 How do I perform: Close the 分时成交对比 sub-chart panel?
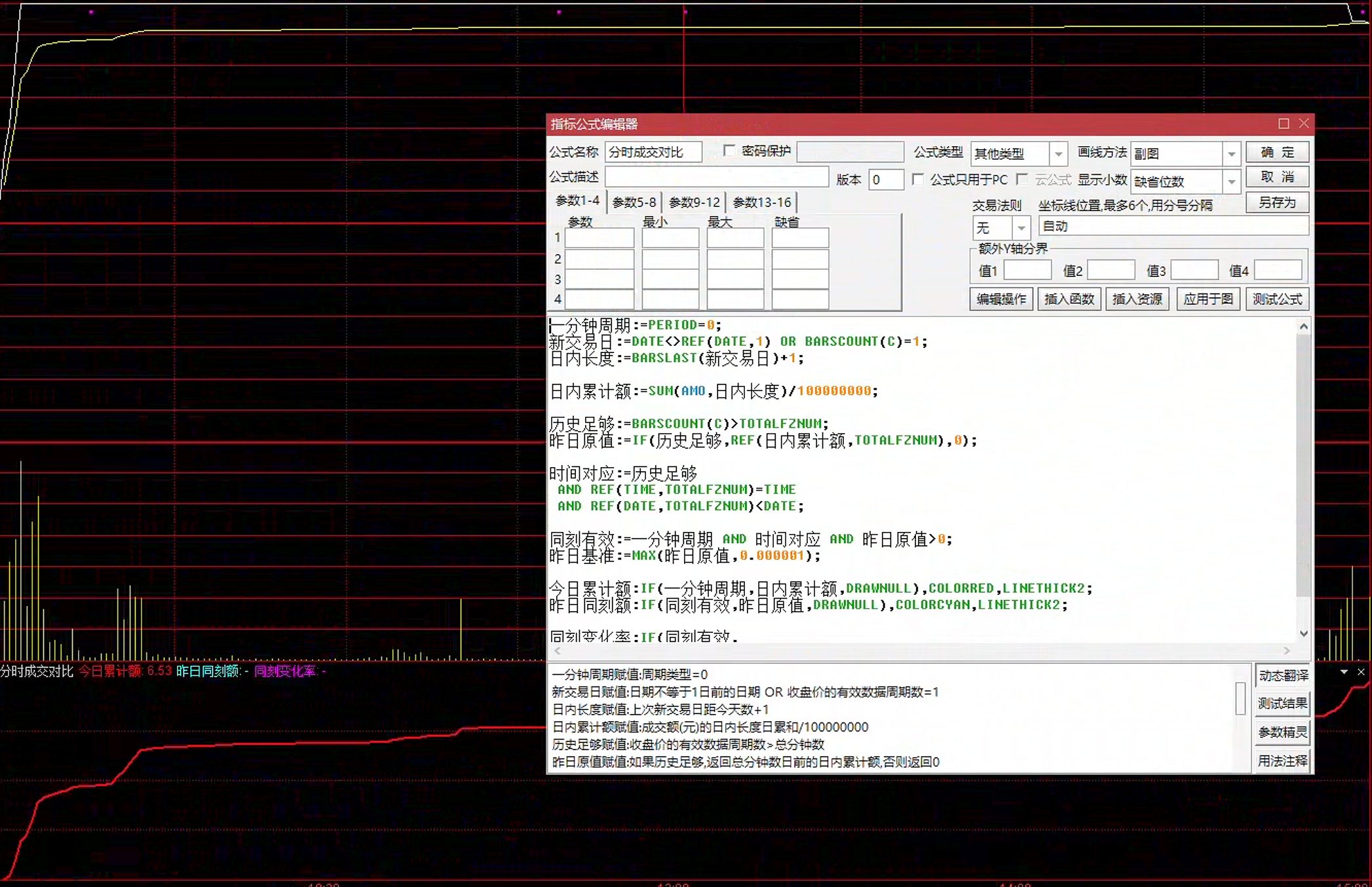tap(1361, 672)
